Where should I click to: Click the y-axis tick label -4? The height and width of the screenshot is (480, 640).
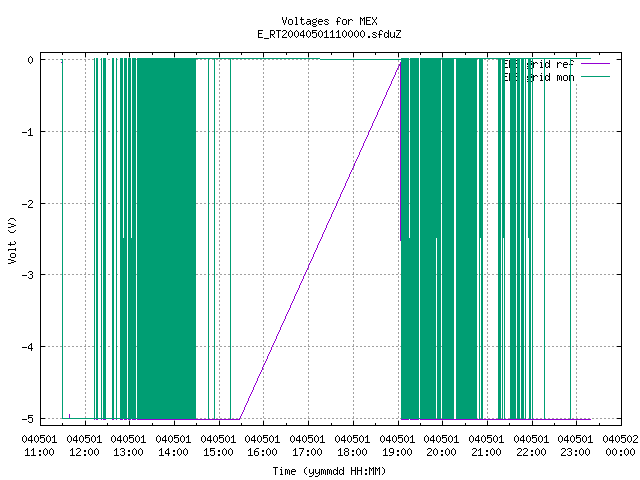point(28,347)
